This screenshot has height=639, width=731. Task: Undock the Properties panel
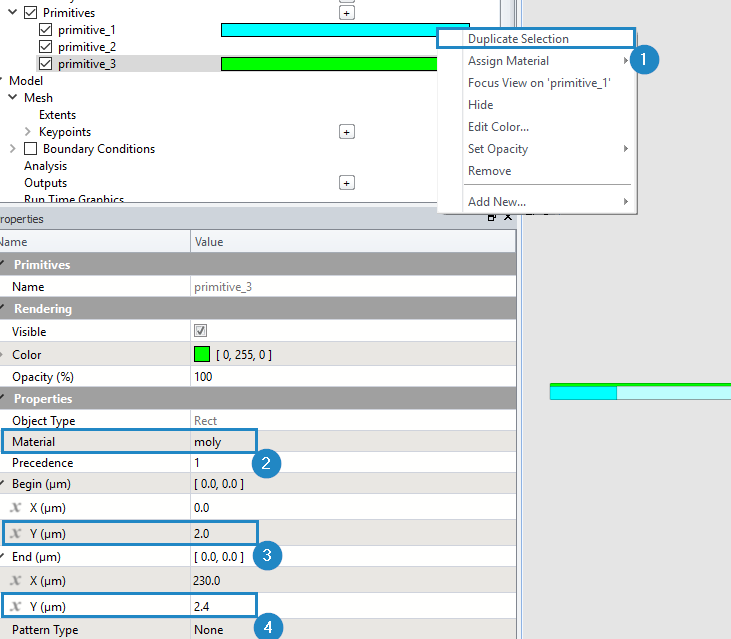click(491, 217)
